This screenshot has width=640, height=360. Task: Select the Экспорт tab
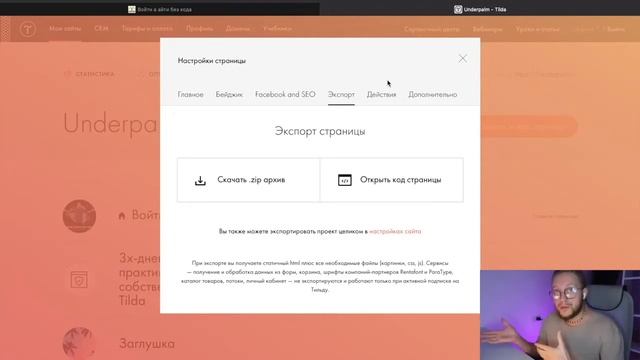pos(341,94)
